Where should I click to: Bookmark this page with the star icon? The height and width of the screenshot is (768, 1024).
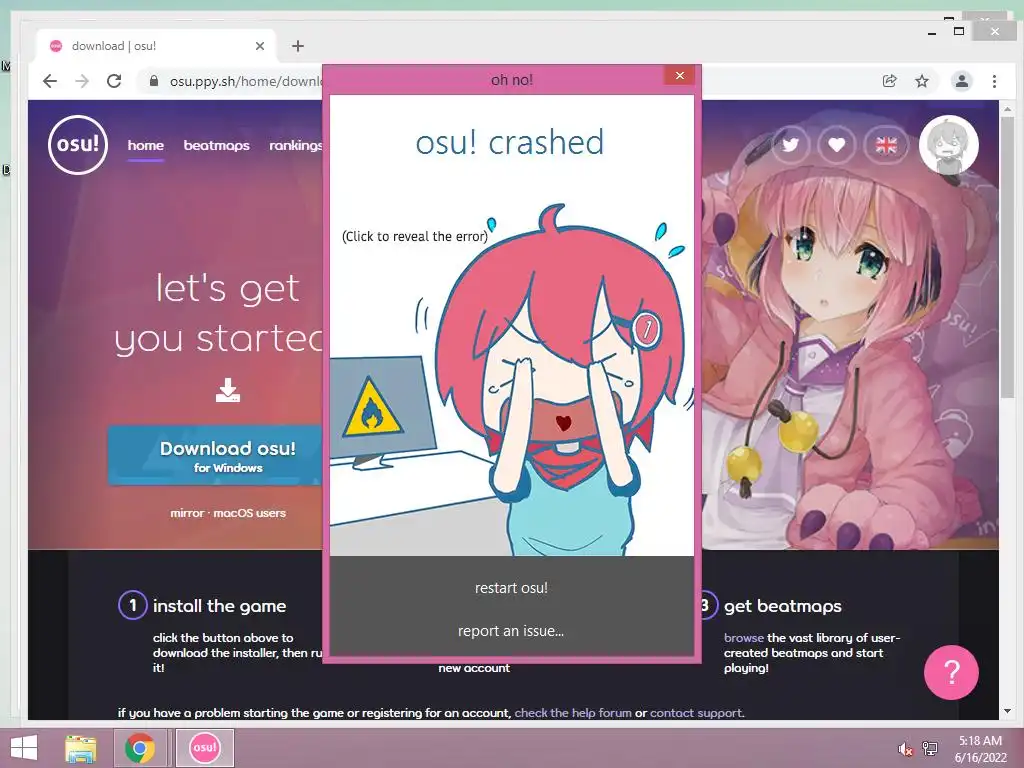[x=921, y=81]
